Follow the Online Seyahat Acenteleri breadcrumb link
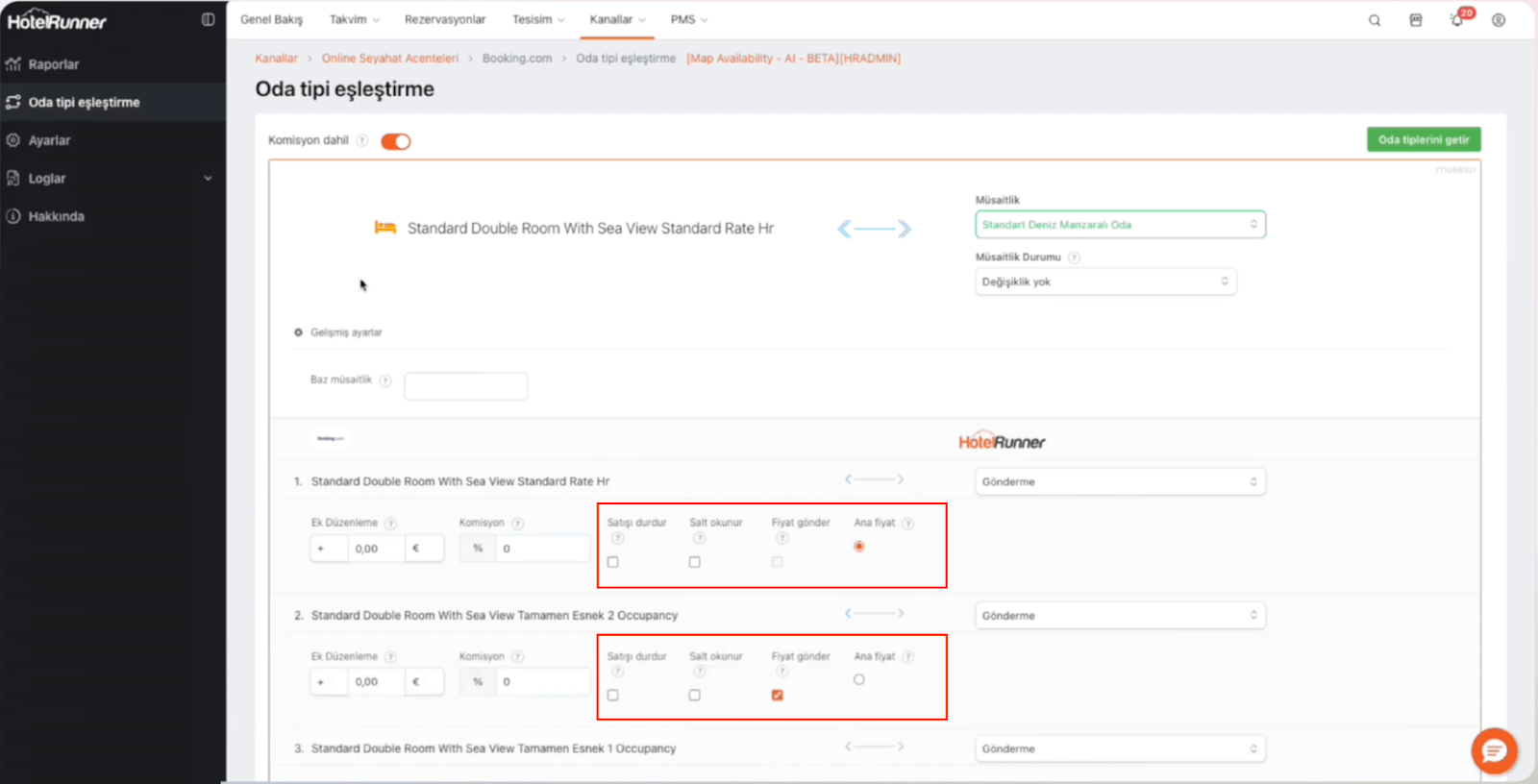This screenshot has width=1538, height=784. point(390,59)
